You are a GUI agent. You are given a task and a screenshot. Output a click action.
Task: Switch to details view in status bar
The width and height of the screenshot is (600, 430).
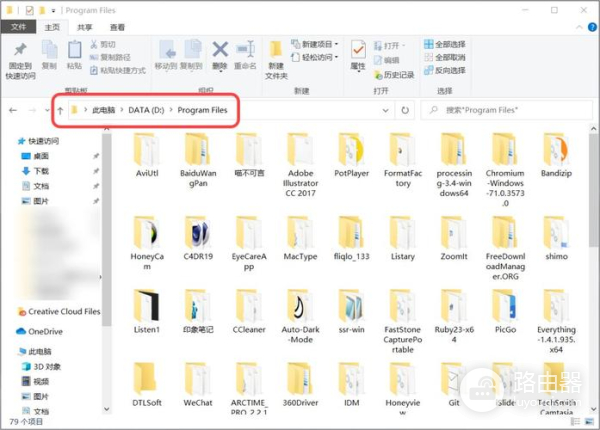coord(575,422)
